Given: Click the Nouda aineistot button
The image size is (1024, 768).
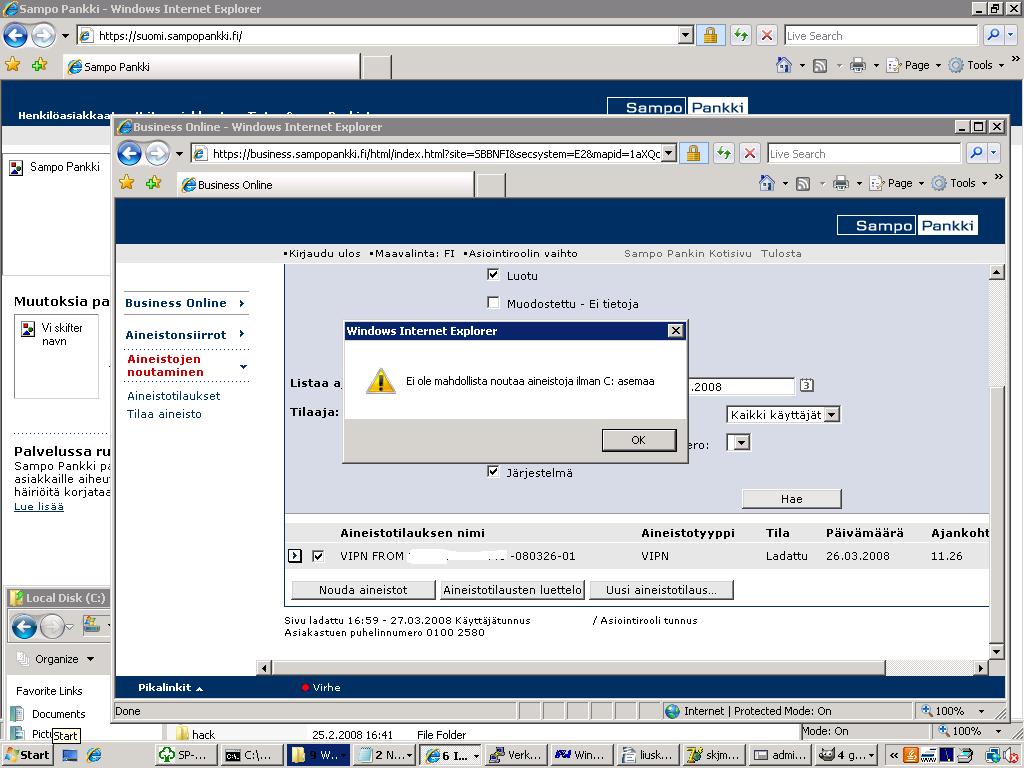Looking at the screenshot, I should (363, 590).
